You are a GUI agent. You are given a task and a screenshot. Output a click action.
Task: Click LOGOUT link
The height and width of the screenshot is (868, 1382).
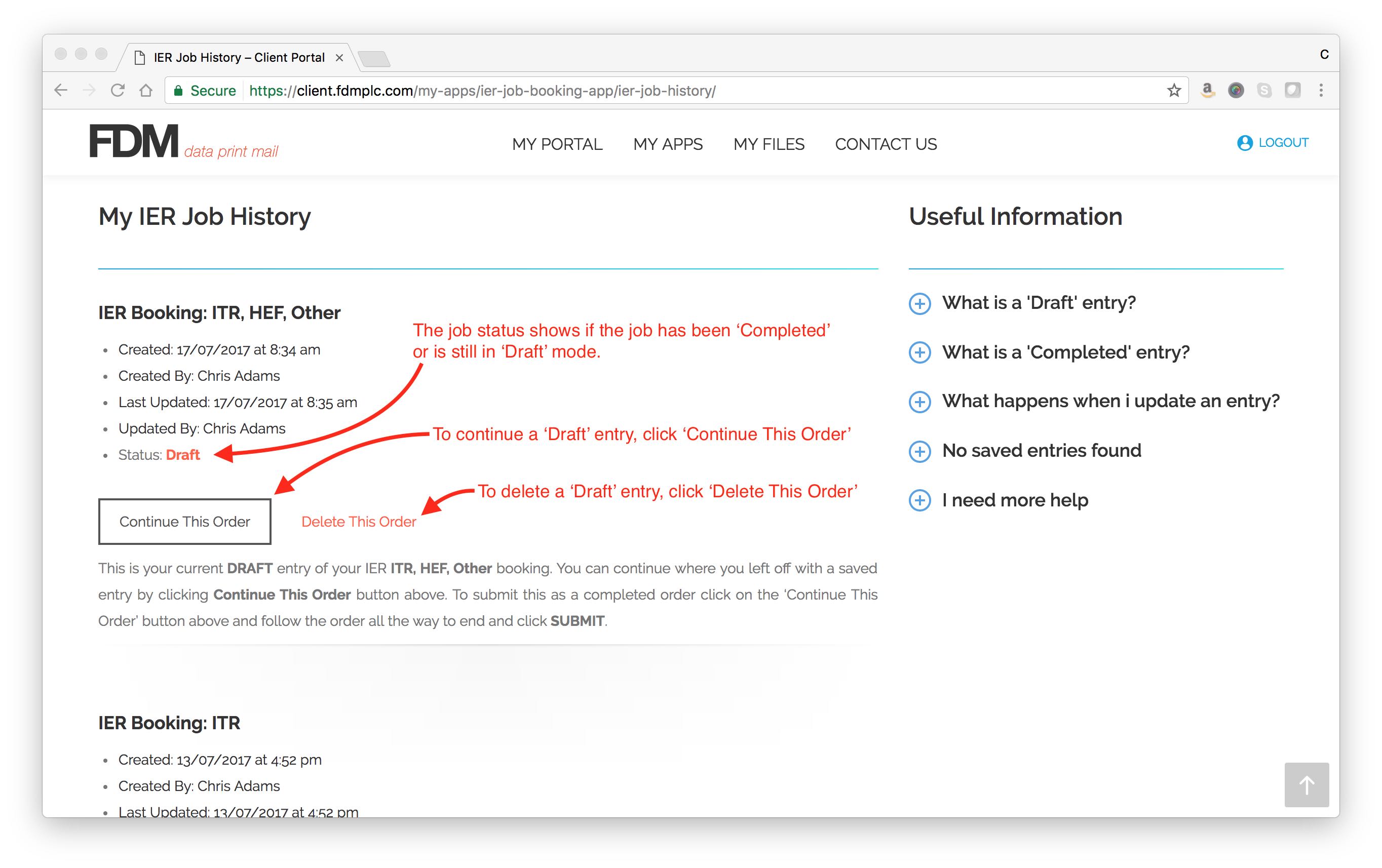1282,142
